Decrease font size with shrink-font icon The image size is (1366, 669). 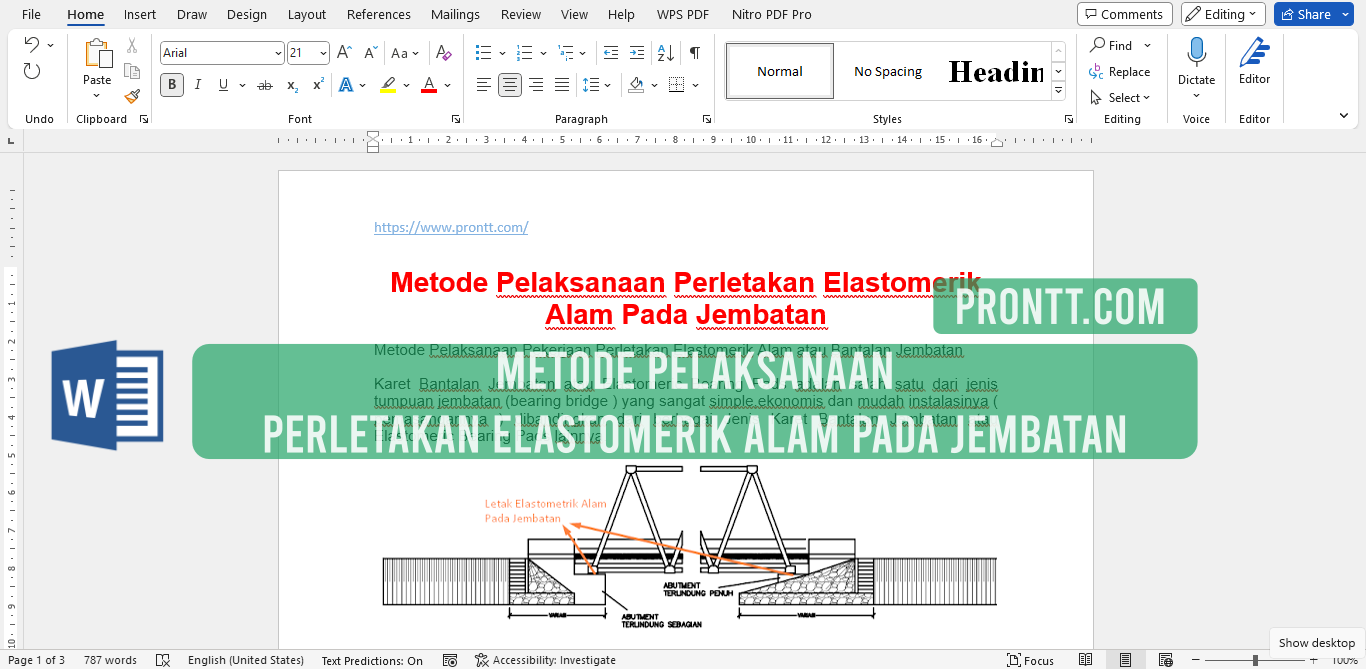click(x=370, y=53)
